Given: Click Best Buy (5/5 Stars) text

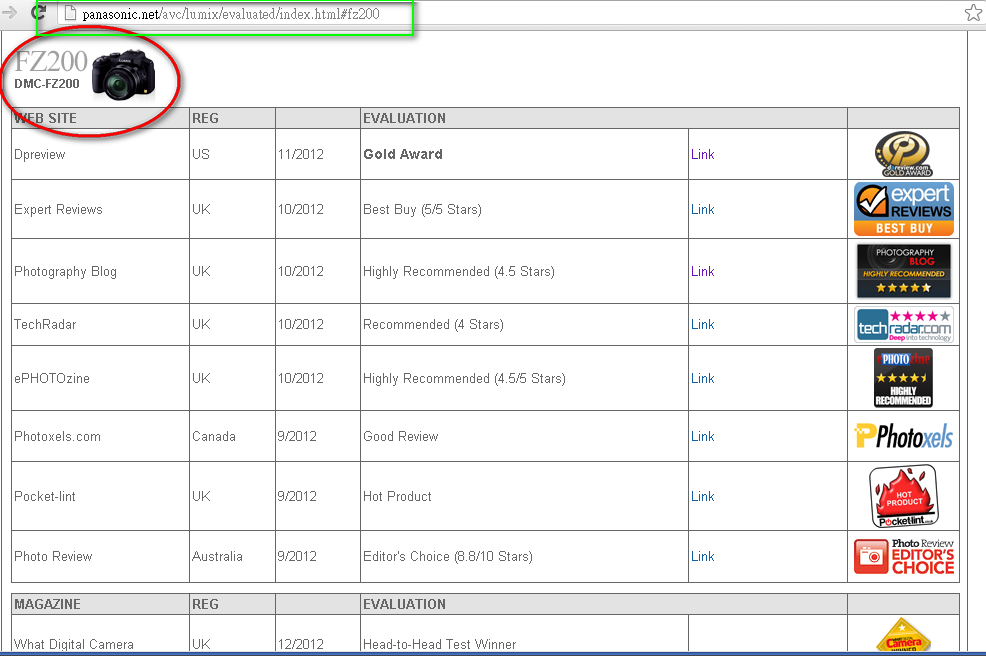Looking at the screenshot, I should (422, 209).
